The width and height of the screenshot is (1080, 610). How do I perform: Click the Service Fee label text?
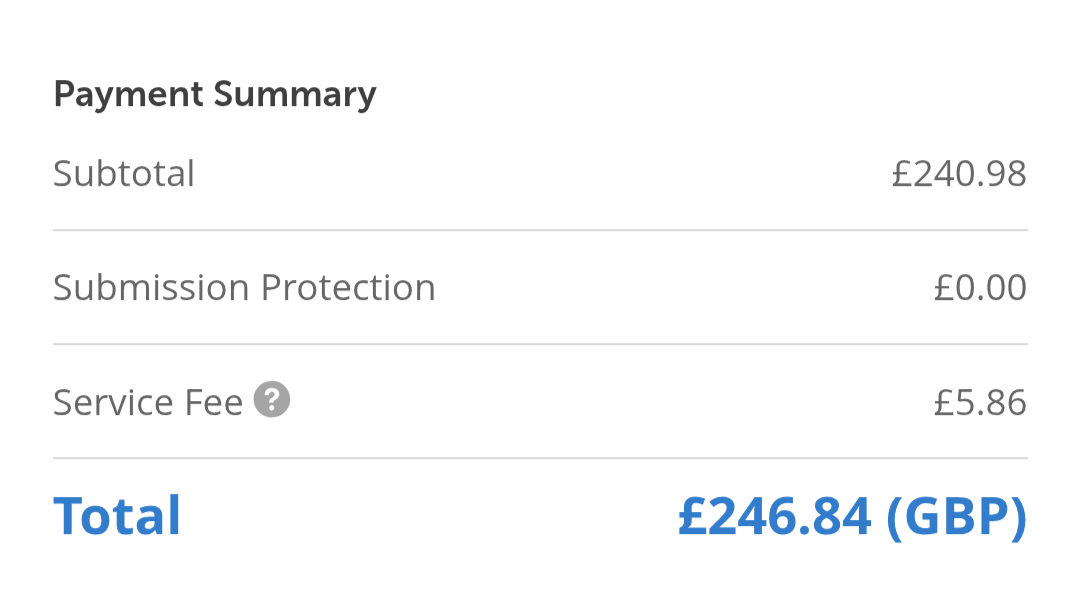tap(148, 402)
